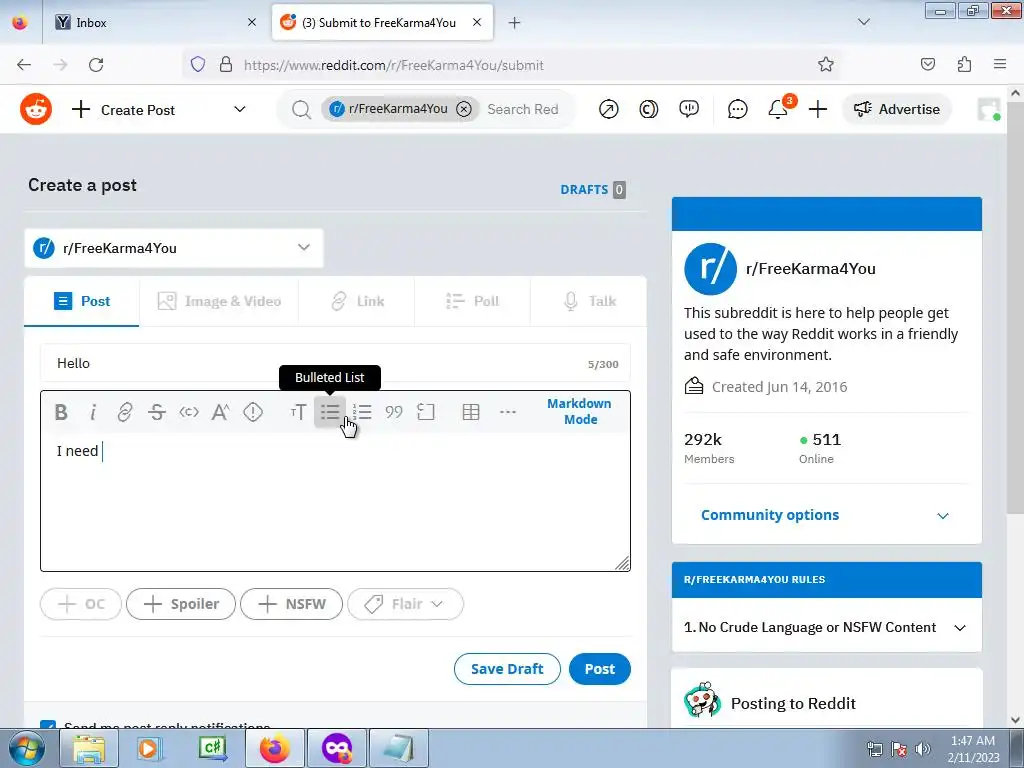Open the user profile menu
Image resolution: width=1024 pixels, height=768 pixels.
point(989,109)
